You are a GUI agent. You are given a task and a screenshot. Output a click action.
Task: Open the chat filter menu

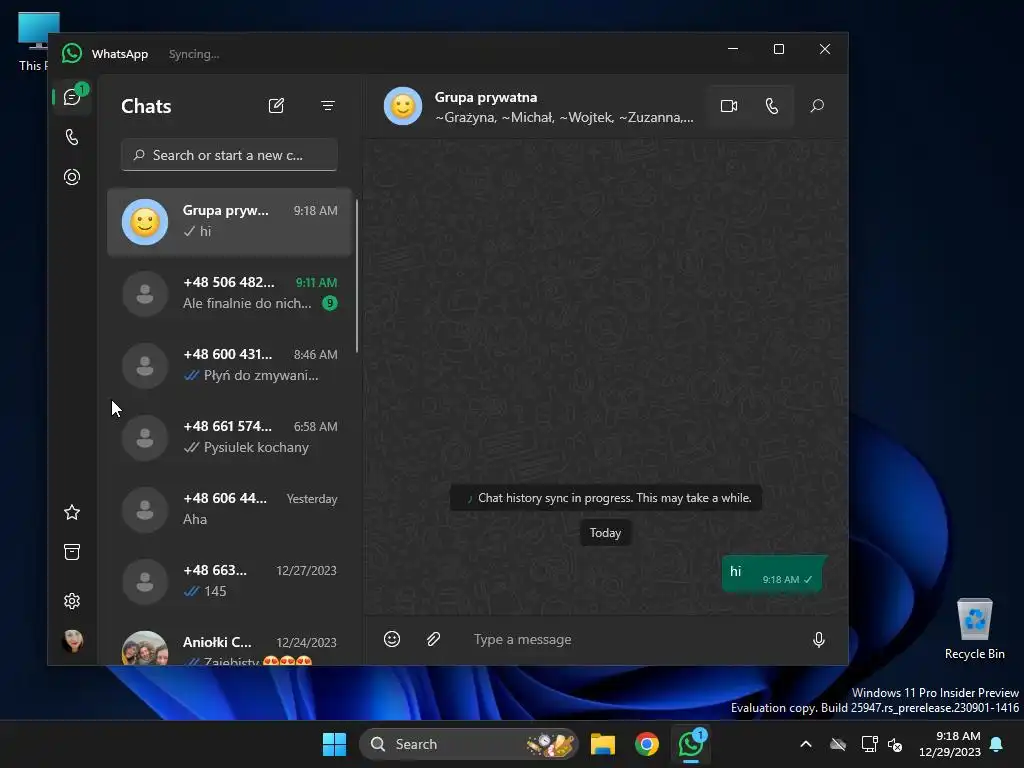pyautogui.click(x=328, y=106)
